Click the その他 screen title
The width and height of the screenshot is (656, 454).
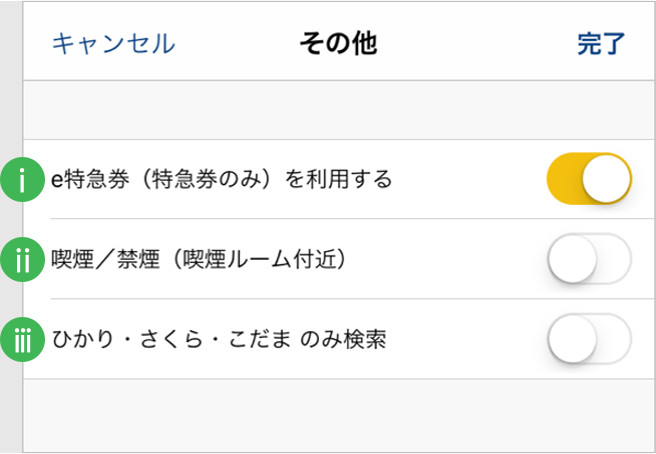point(338,44)
